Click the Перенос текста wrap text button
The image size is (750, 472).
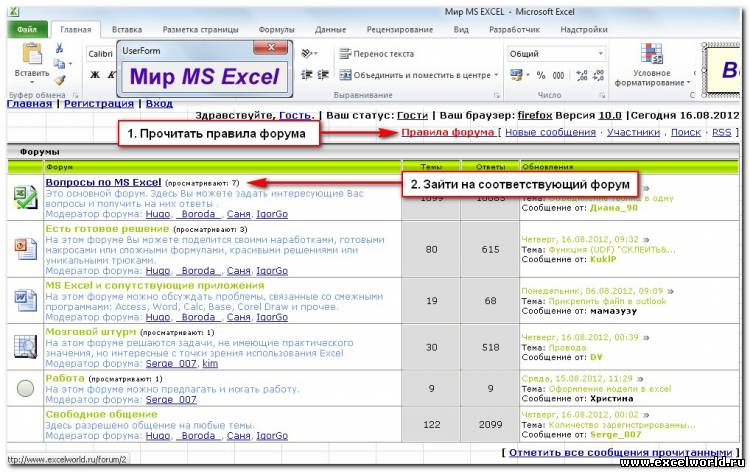(x=376, y=54)
